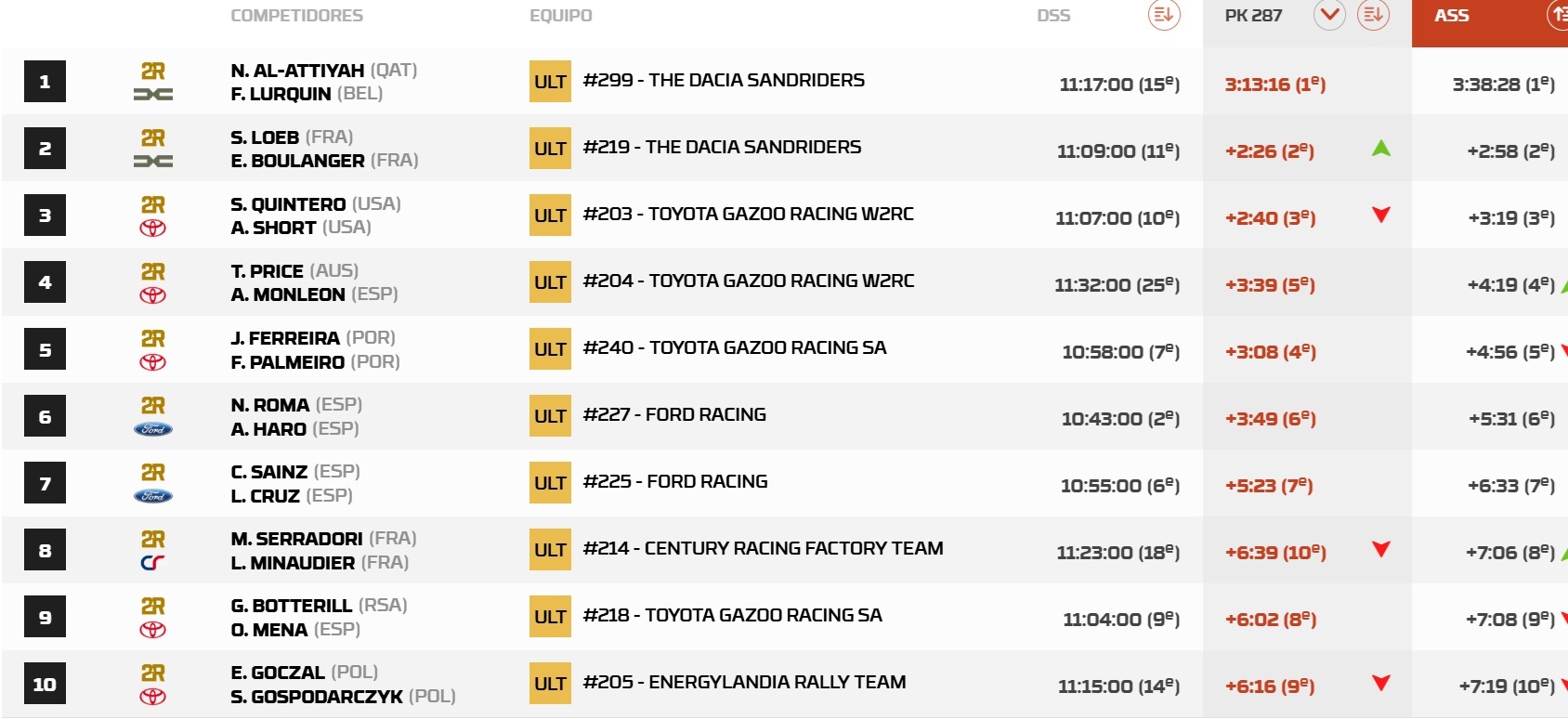Open the PK 287 waypoint dropdown
The height and width of the screenshot is (719, 1568).
(x=1329, y=15)
